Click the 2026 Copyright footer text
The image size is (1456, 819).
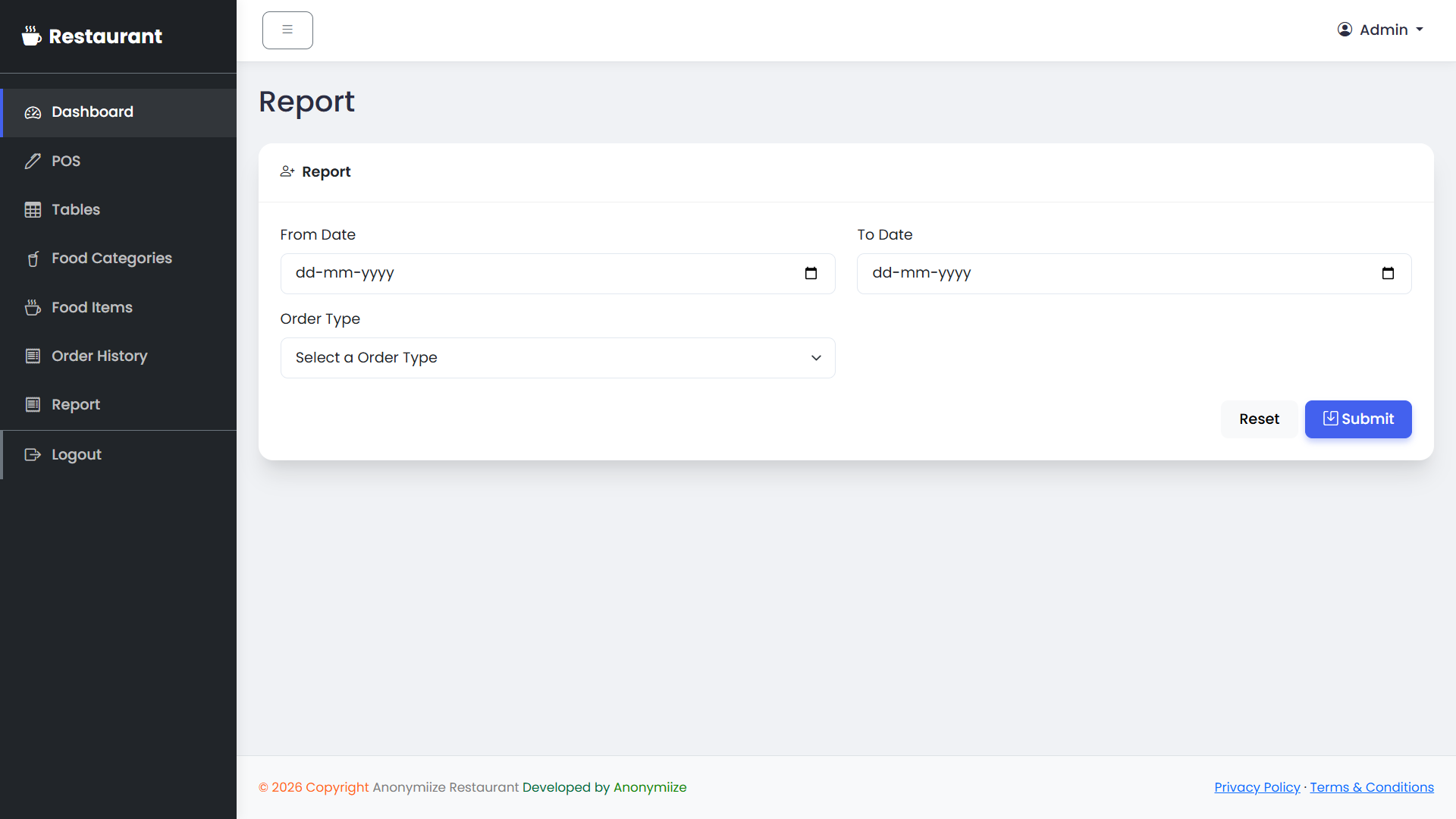click(x=314, y=787)
